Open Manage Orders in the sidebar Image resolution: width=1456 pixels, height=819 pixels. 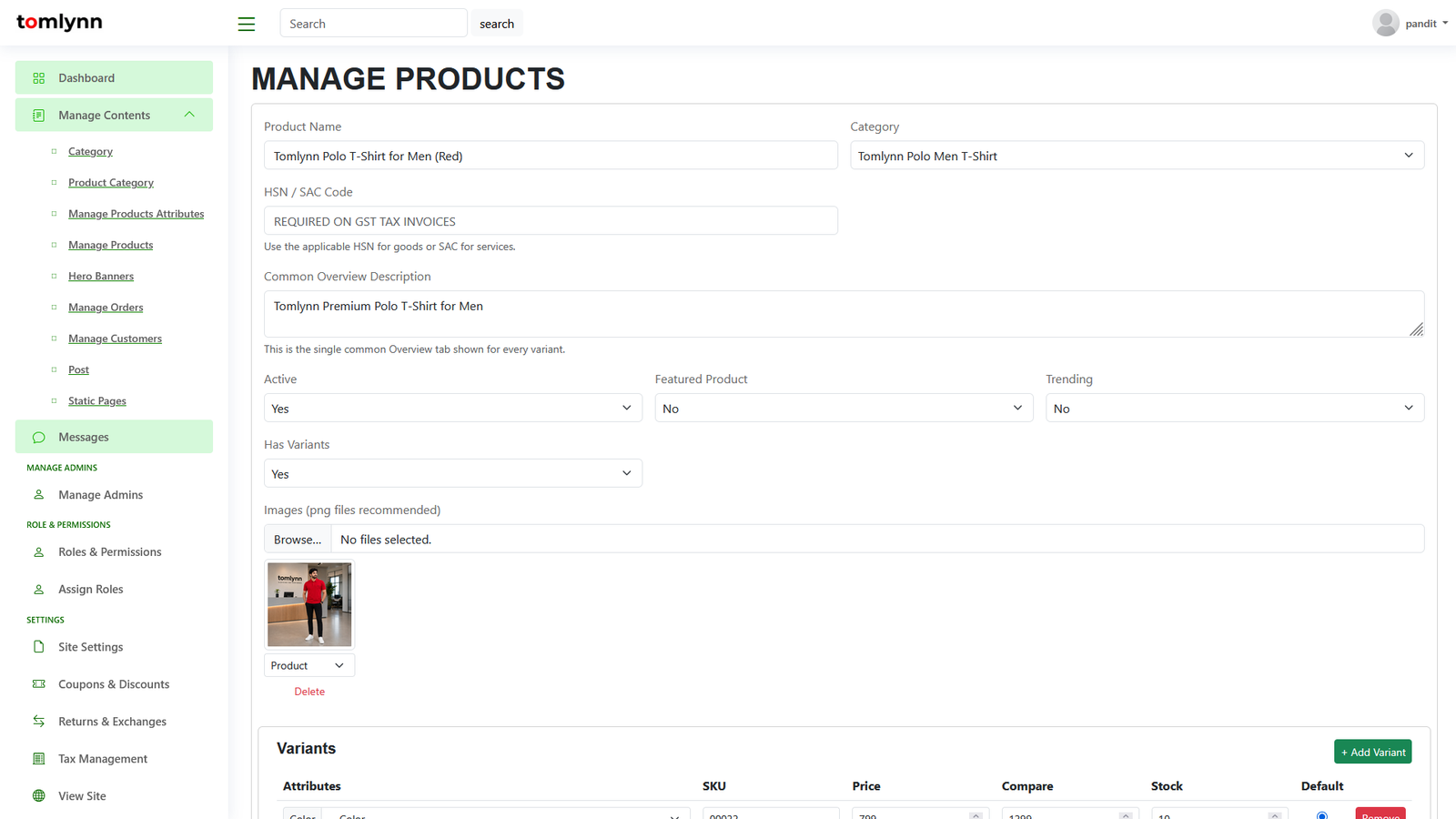point(106,308)
